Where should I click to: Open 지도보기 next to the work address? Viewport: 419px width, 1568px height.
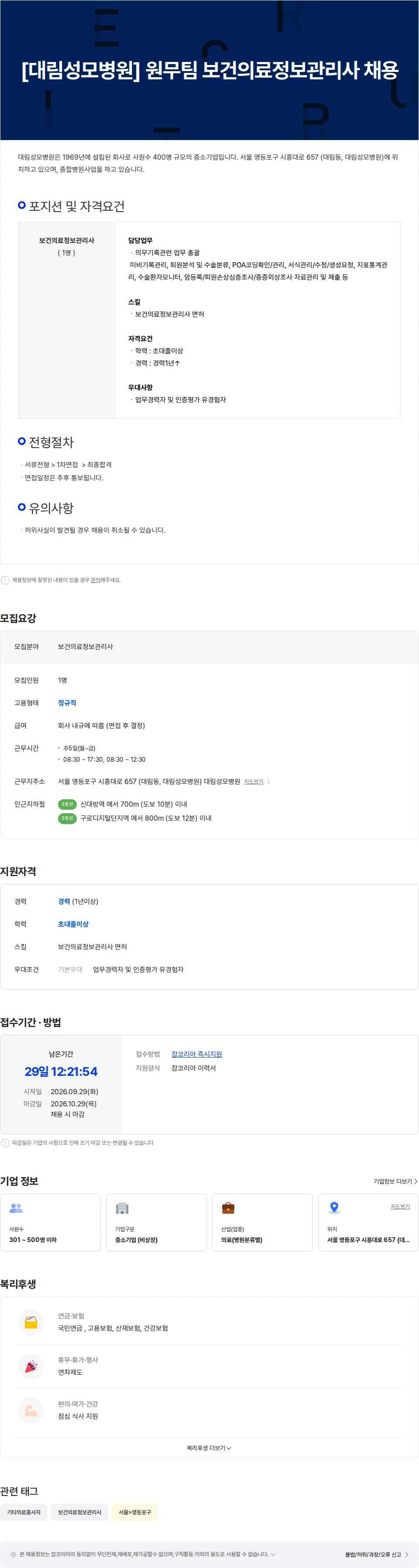click(x=253, y=781)
